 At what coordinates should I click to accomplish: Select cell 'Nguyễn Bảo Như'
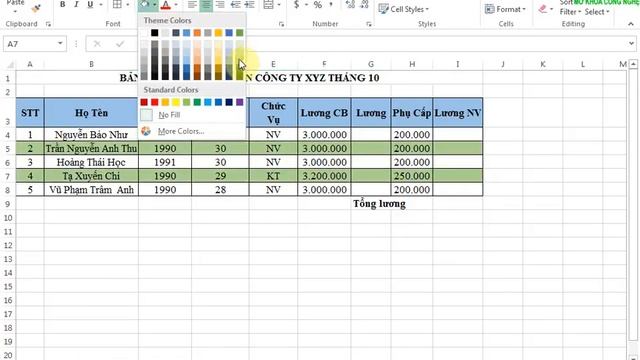[x=91, y=135]
